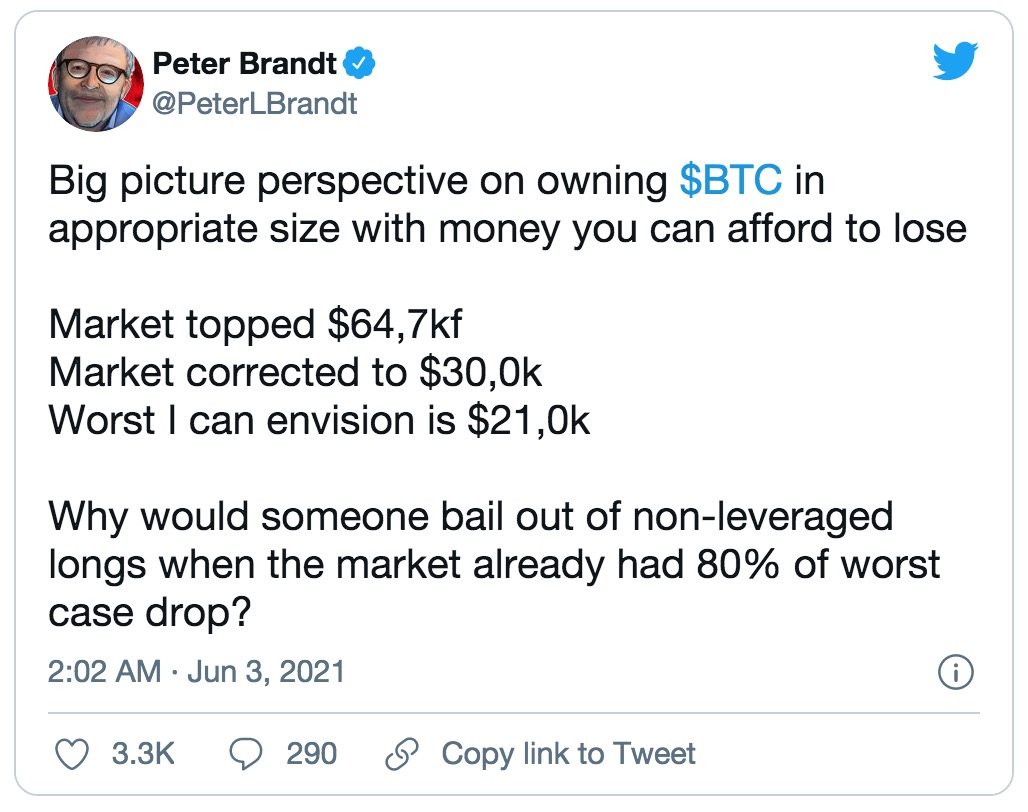Click the Twitter bird logo

(x=955, y=61)
